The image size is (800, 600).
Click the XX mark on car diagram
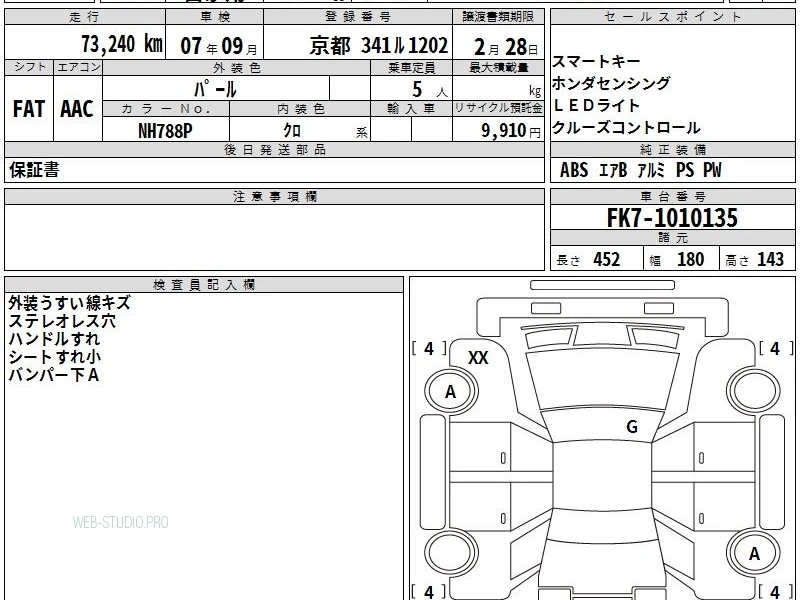(x=478, y=358)
